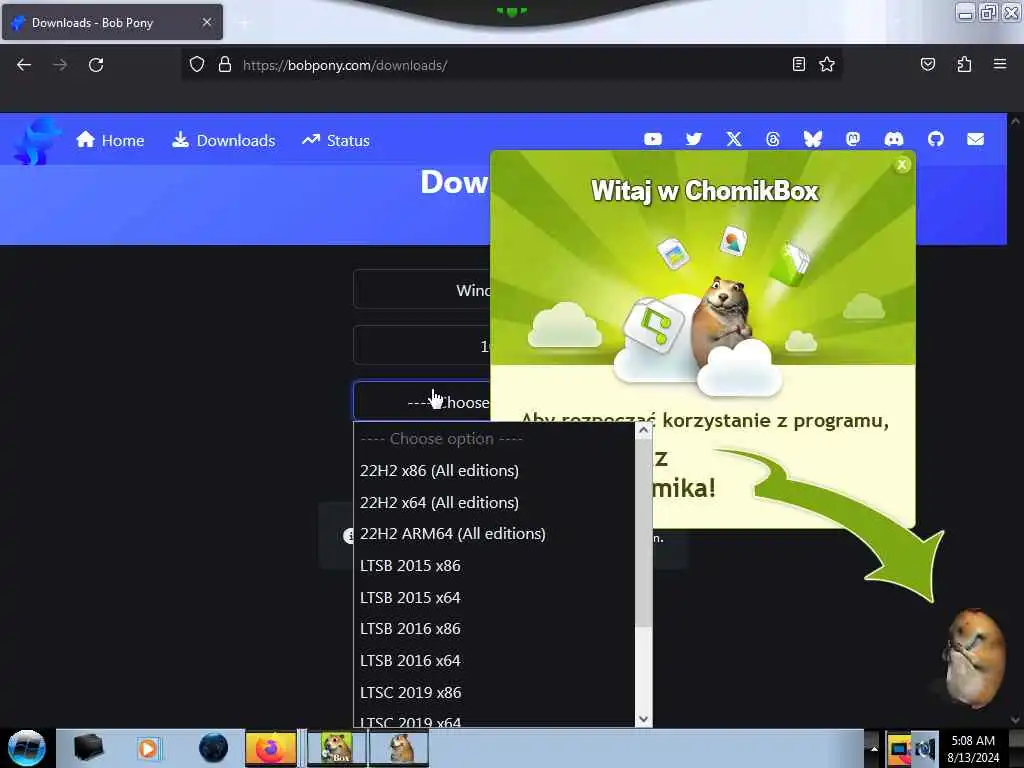Open the Status navigation item
The width and height of the screenshot is (1024, 768).
(336, 140)
